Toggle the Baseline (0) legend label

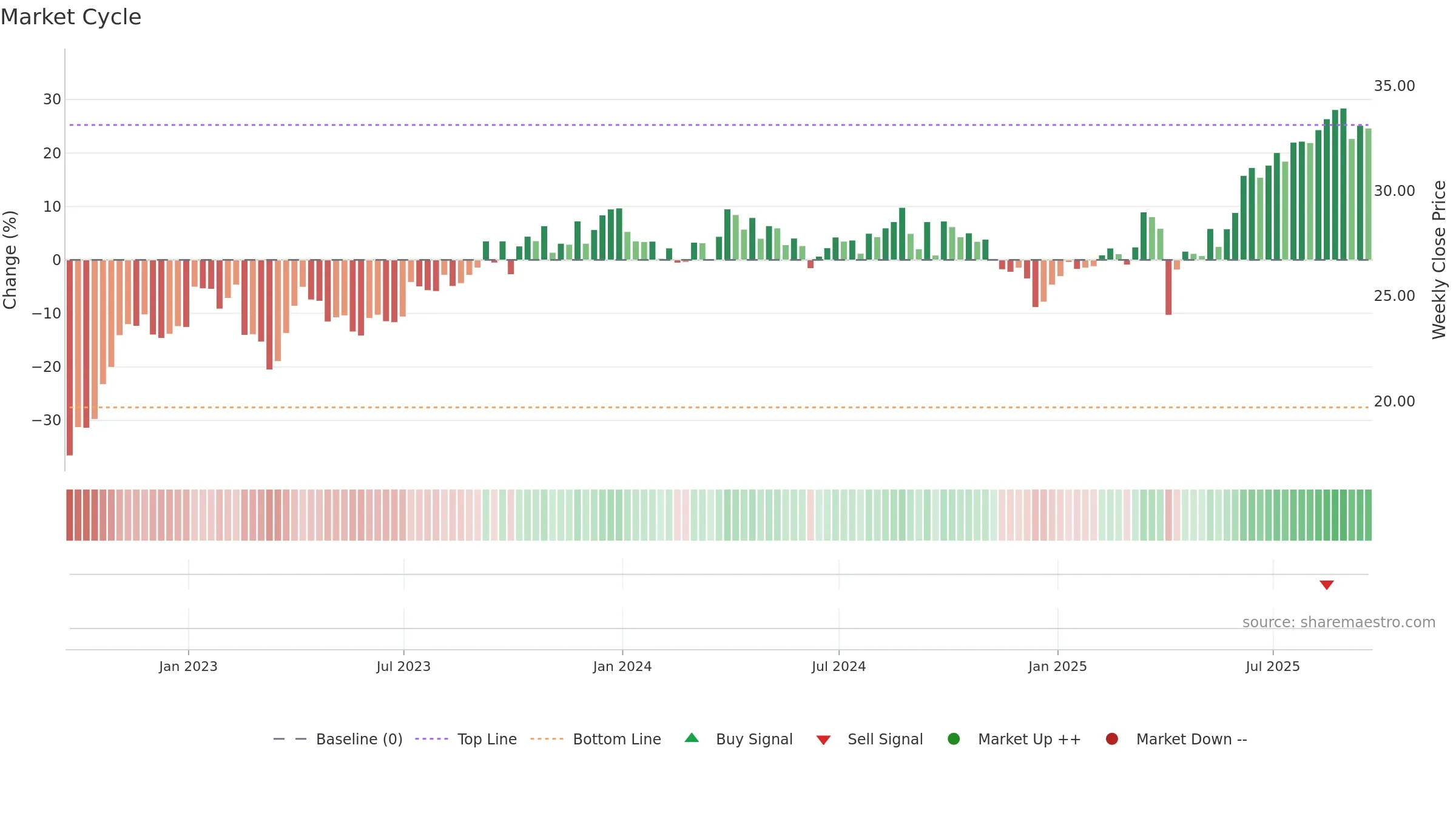(x=359, y=739)
